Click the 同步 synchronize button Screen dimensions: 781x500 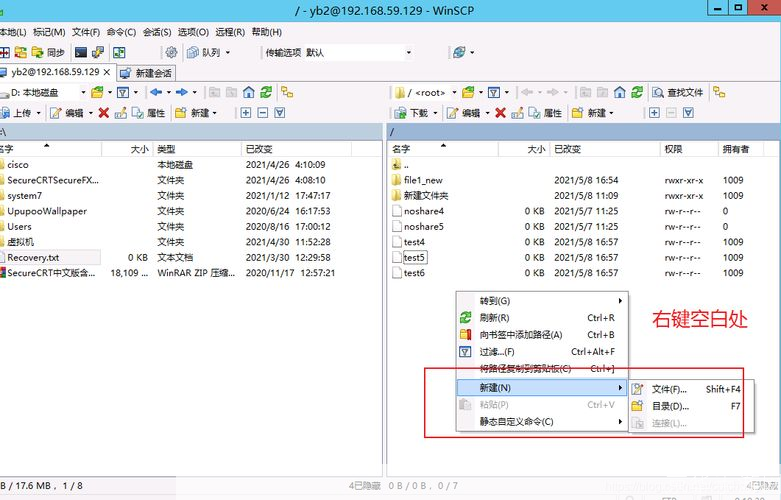click(49, 52)
